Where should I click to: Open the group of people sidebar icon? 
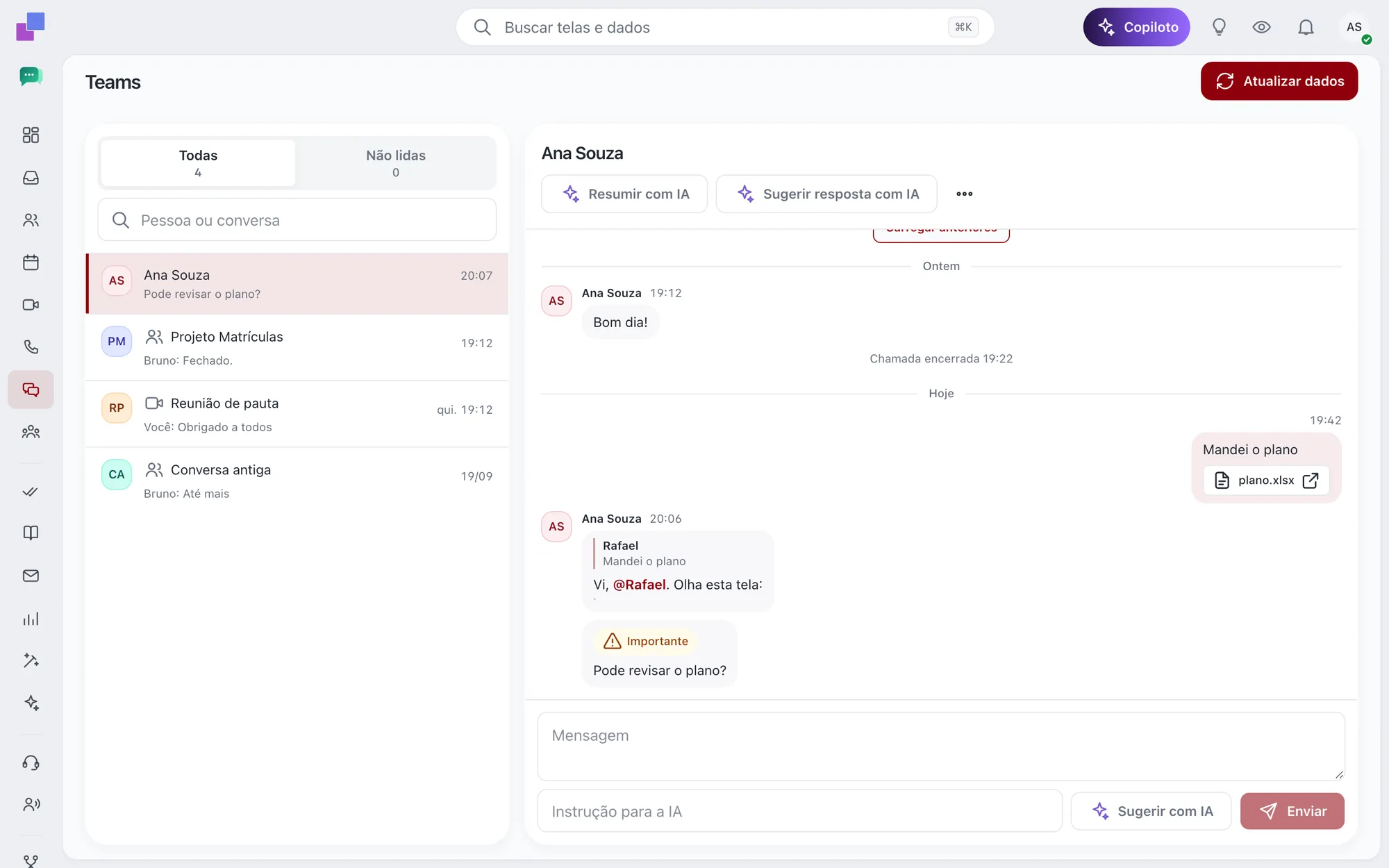tap(31, 432)
